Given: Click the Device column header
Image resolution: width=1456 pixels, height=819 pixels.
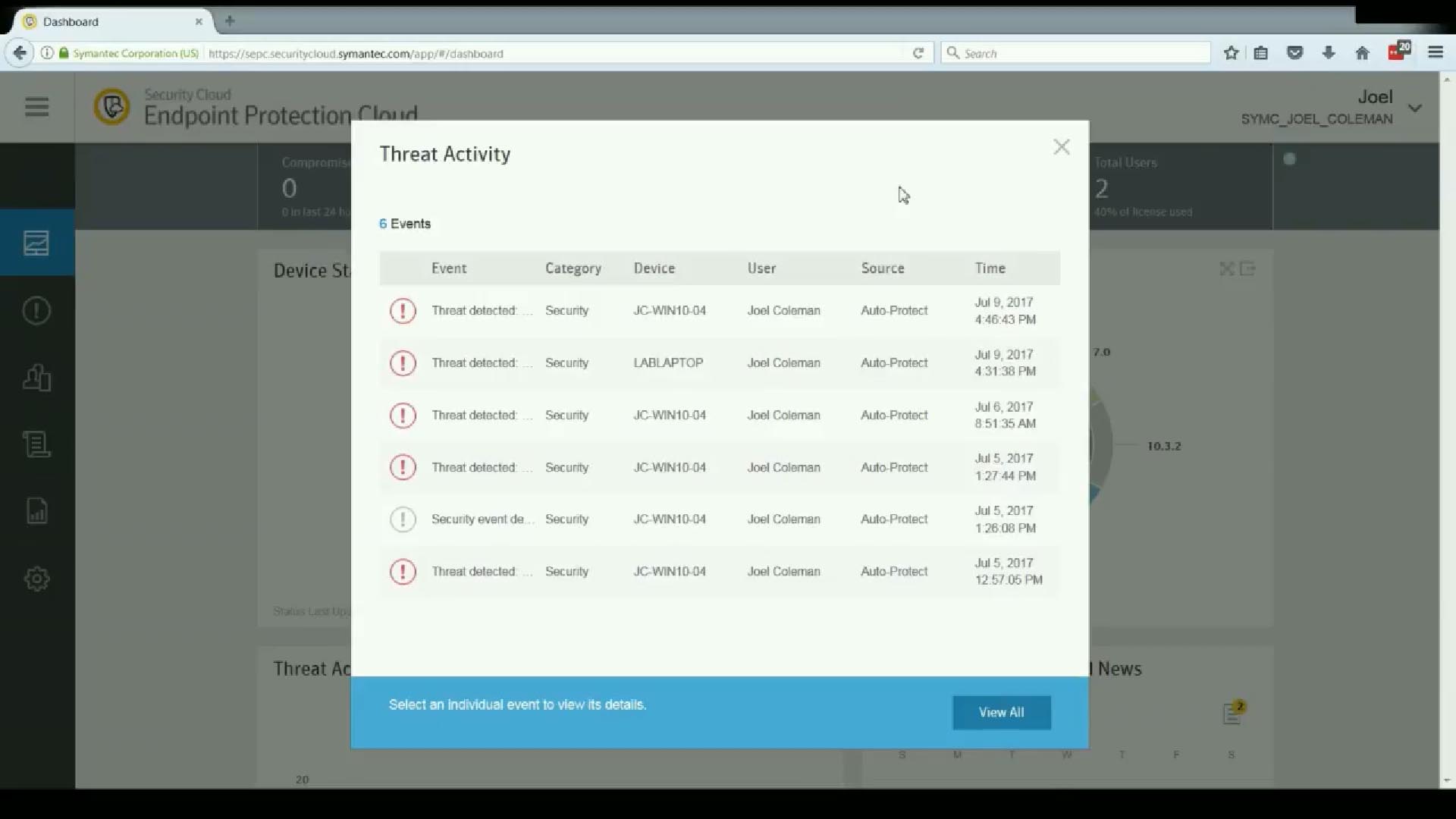Looking at the screenshot, I should coord(654,268).
